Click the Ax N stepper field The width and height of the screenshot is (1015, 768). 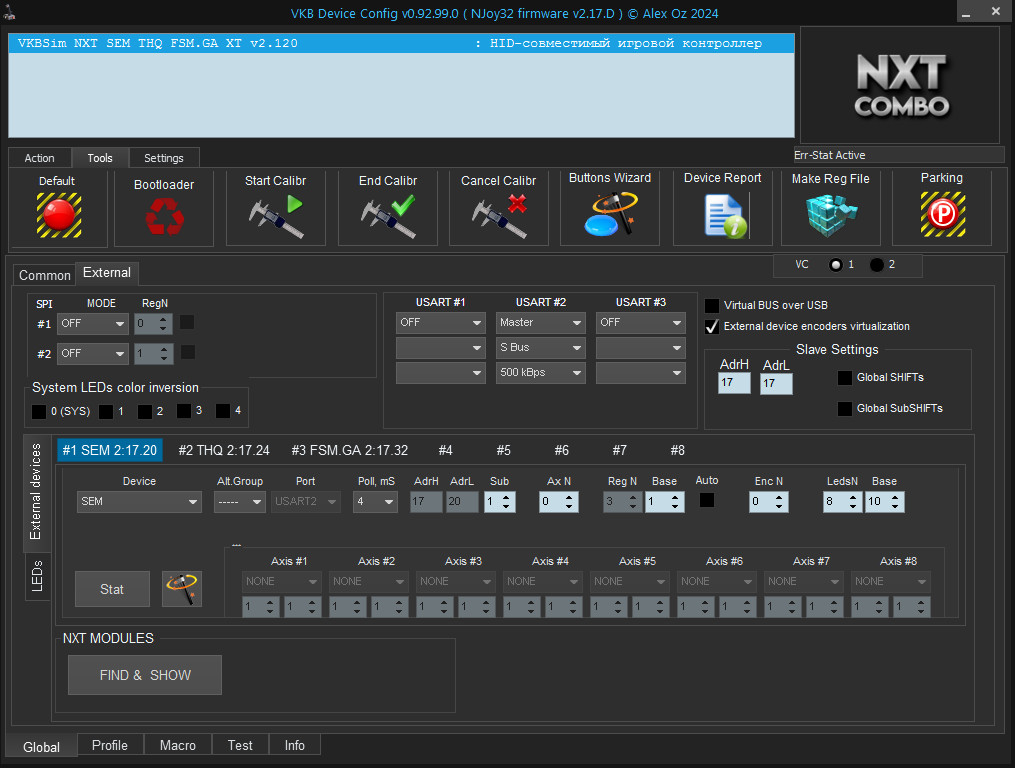click(x=559, y=502)
